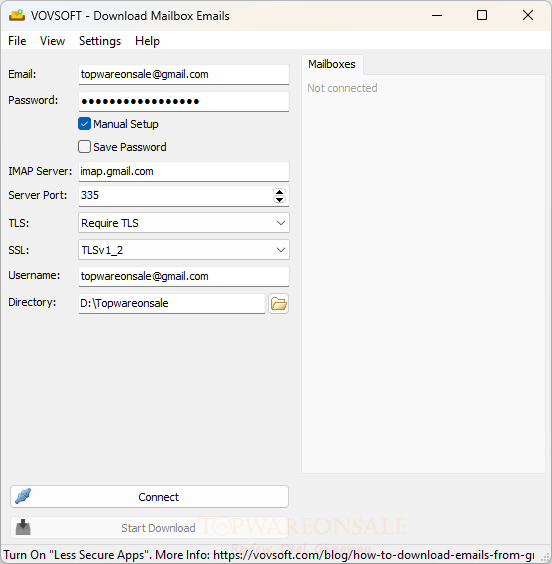Click the Start Download button

[149, 528]
